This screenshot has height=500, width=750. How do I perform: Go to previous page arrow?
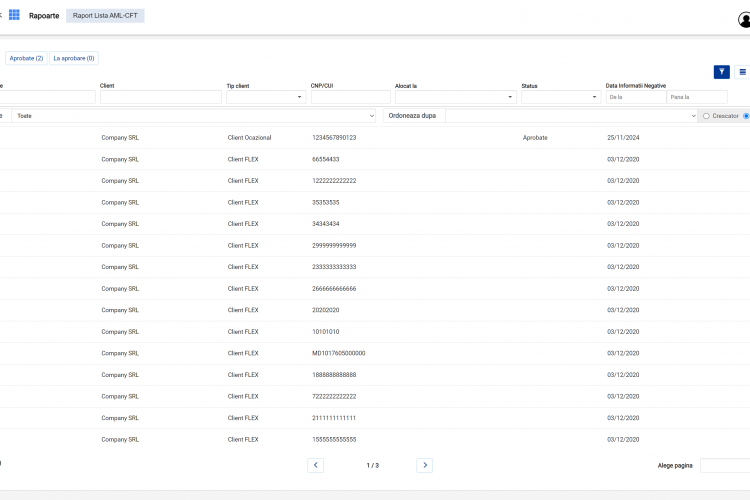click(x=315, y=465)
